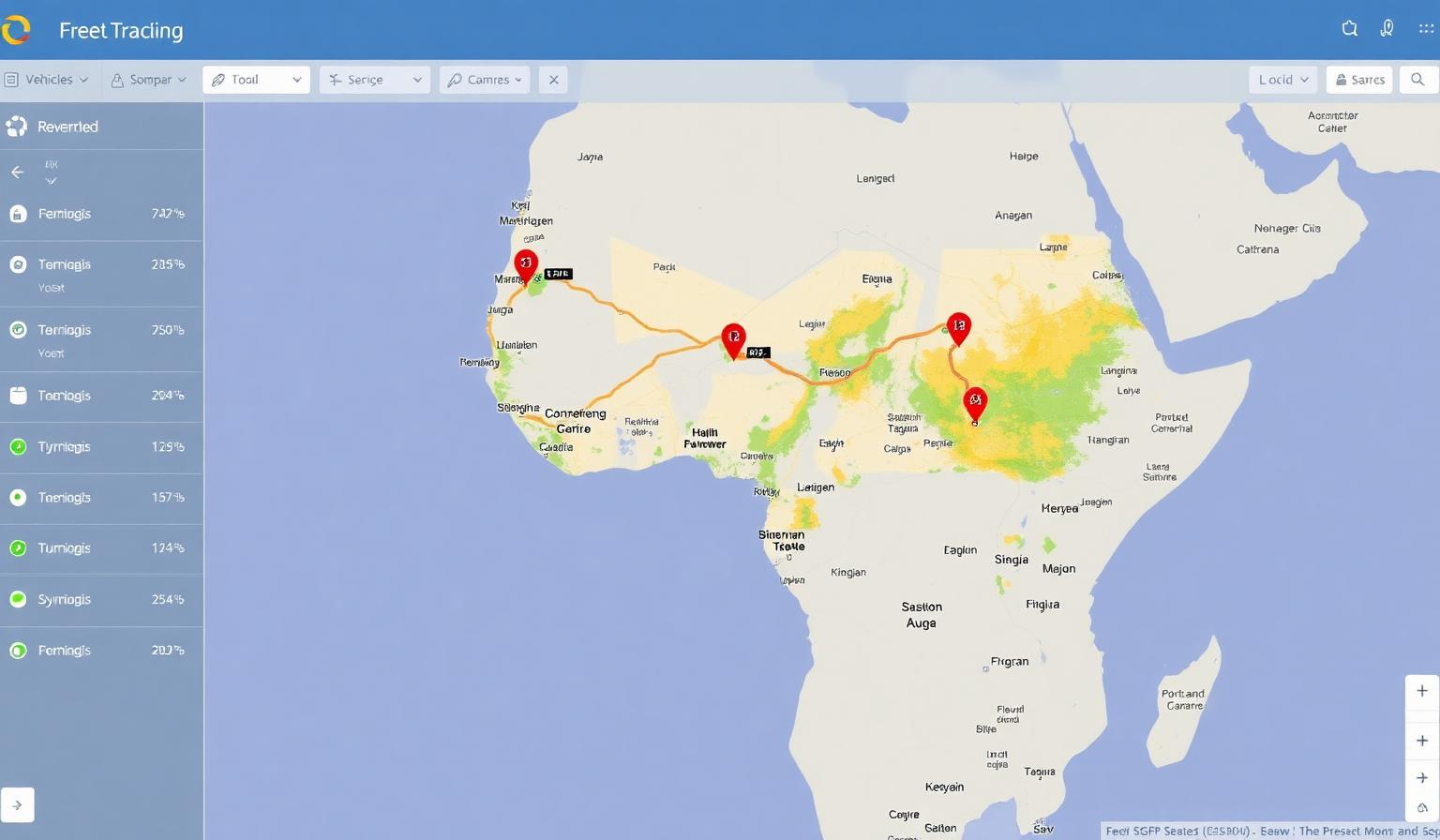Click the arrow button at sidebar bottom
The width and height of the screenshot is (1440, 840).
pos(17,804)
